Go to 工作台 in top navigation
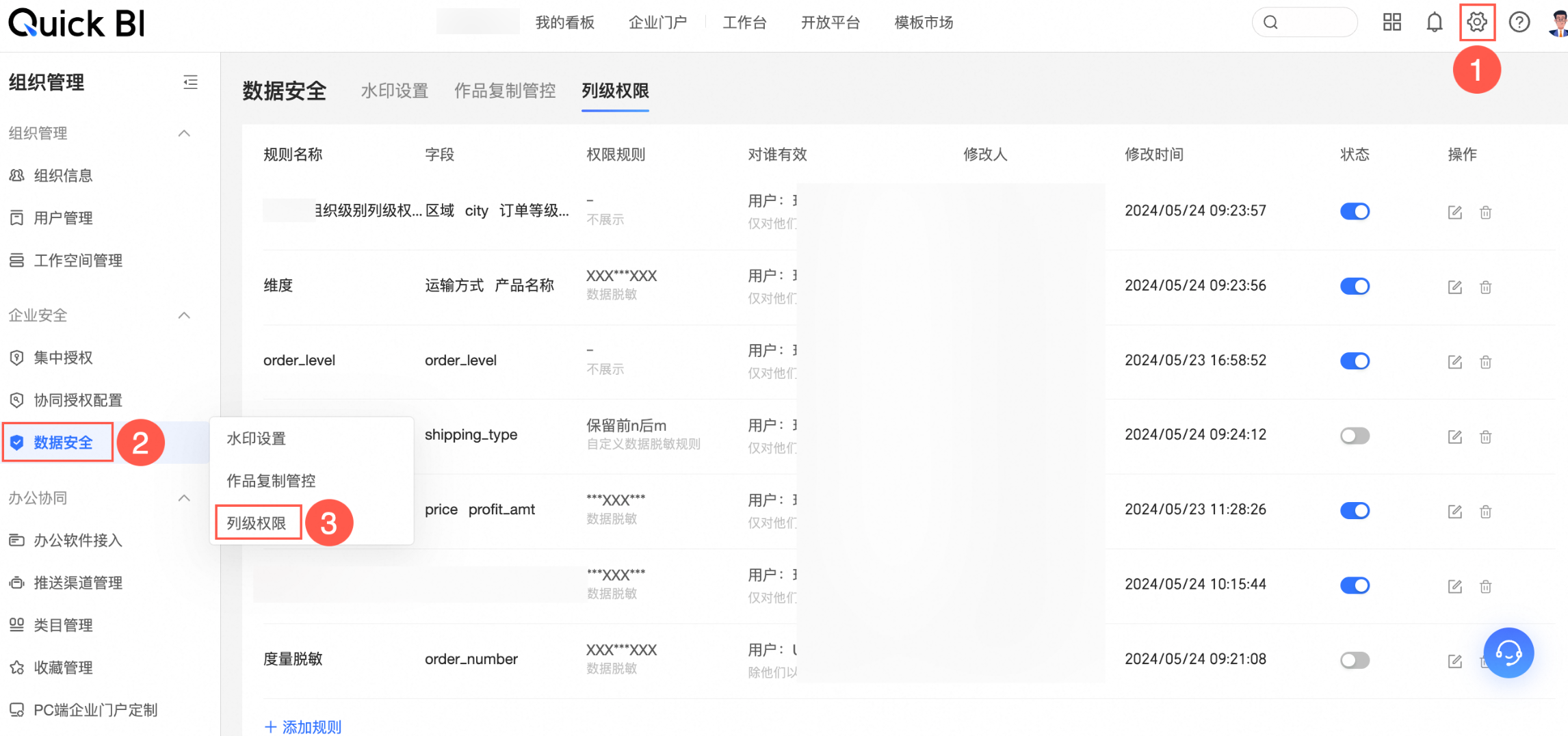The image size is (1568, 736). click(x=745, y=23)
